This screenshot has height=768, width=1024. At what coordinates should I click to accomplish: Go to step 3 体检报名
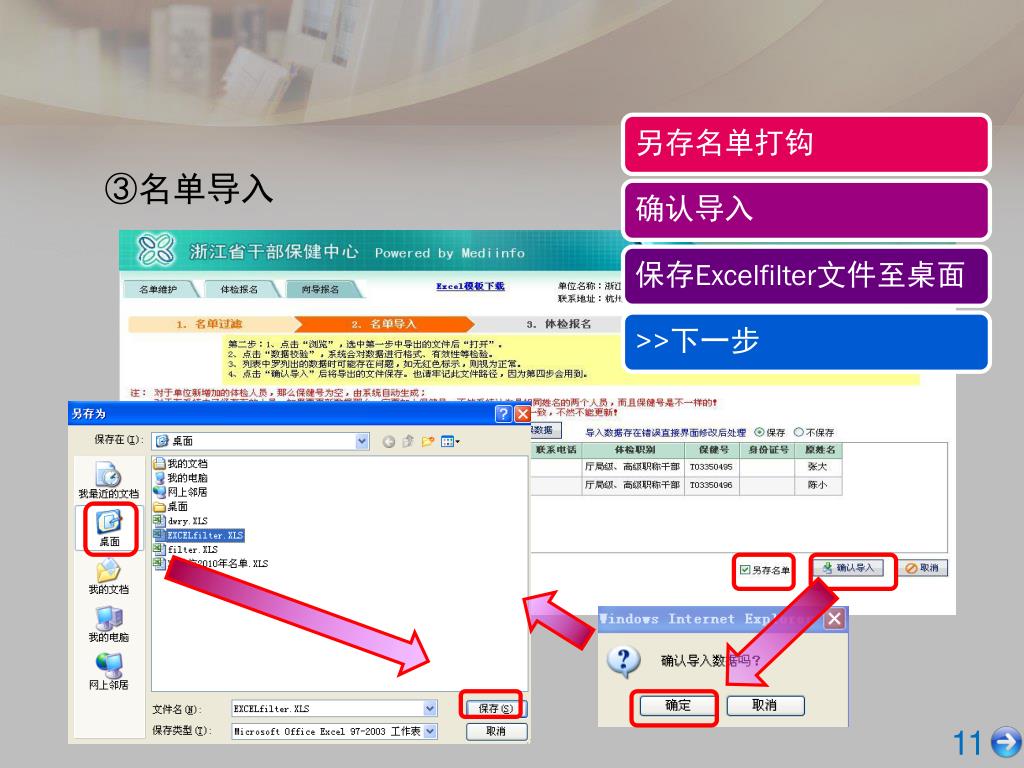click(x=559, y=324)
